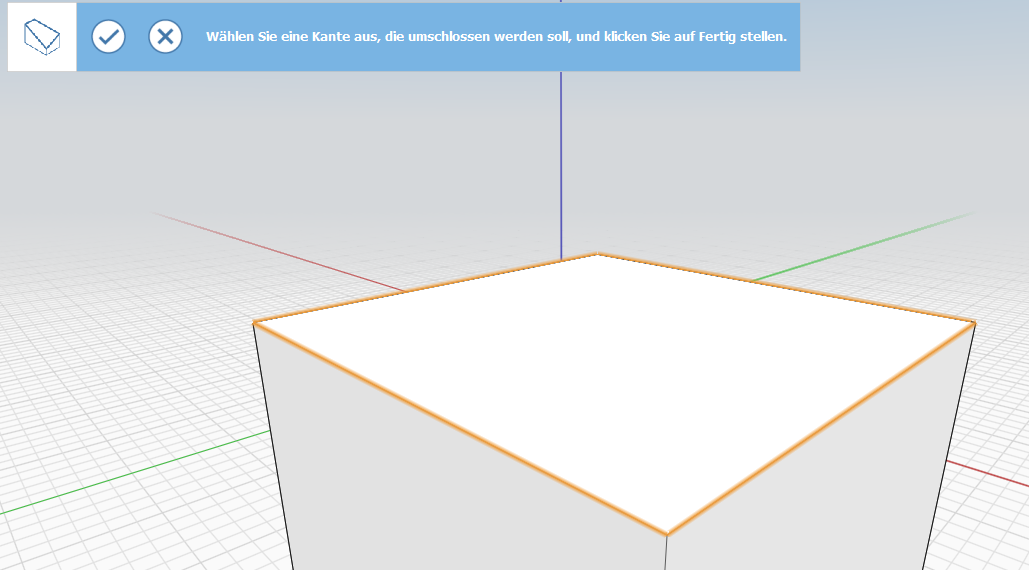Cancel the operation with the X icon
Image resolution: width=1029 pixels, height=570 pixels.
(x=165, y=37)
